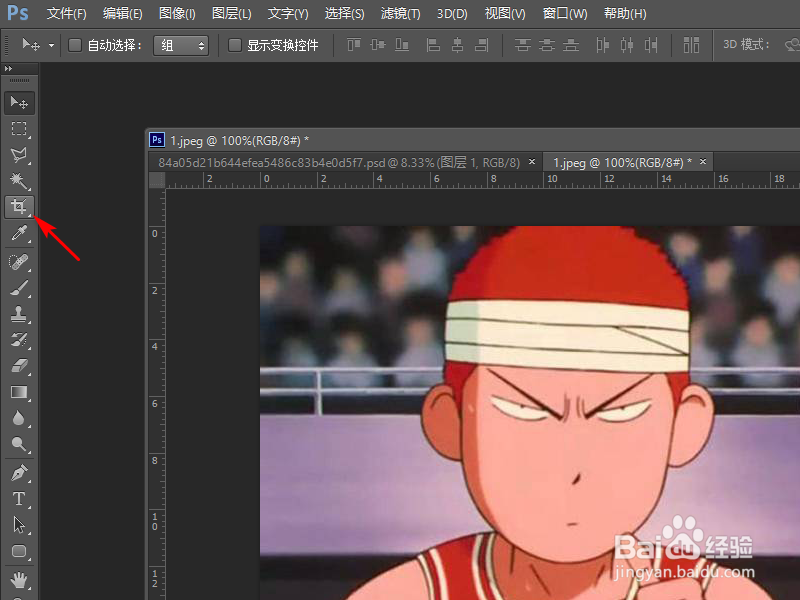Click Distribute horizontal centers icon

(x=627, y=45)
